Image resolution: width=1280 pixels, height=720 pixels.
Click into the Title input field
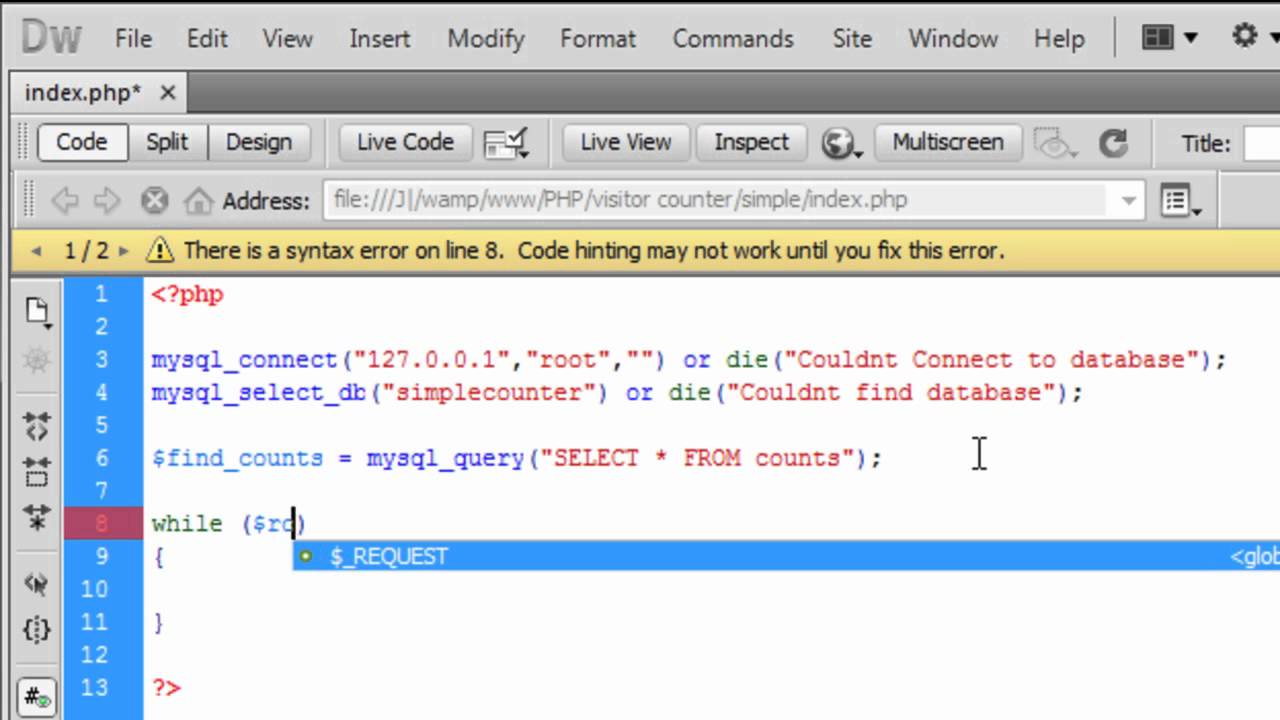tap(1262, 144)
